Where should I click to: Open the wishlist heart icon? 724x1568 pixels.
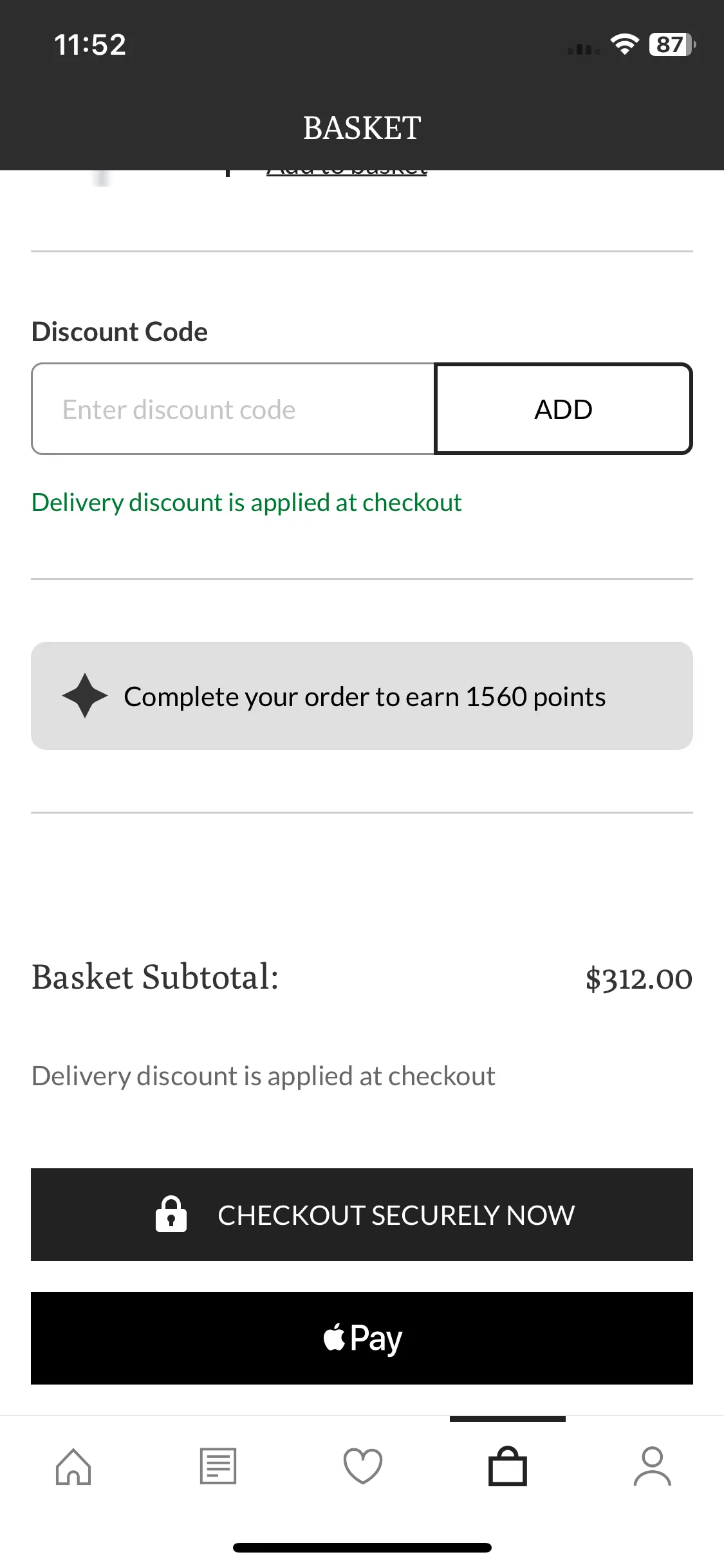(x=363, y=1466)
